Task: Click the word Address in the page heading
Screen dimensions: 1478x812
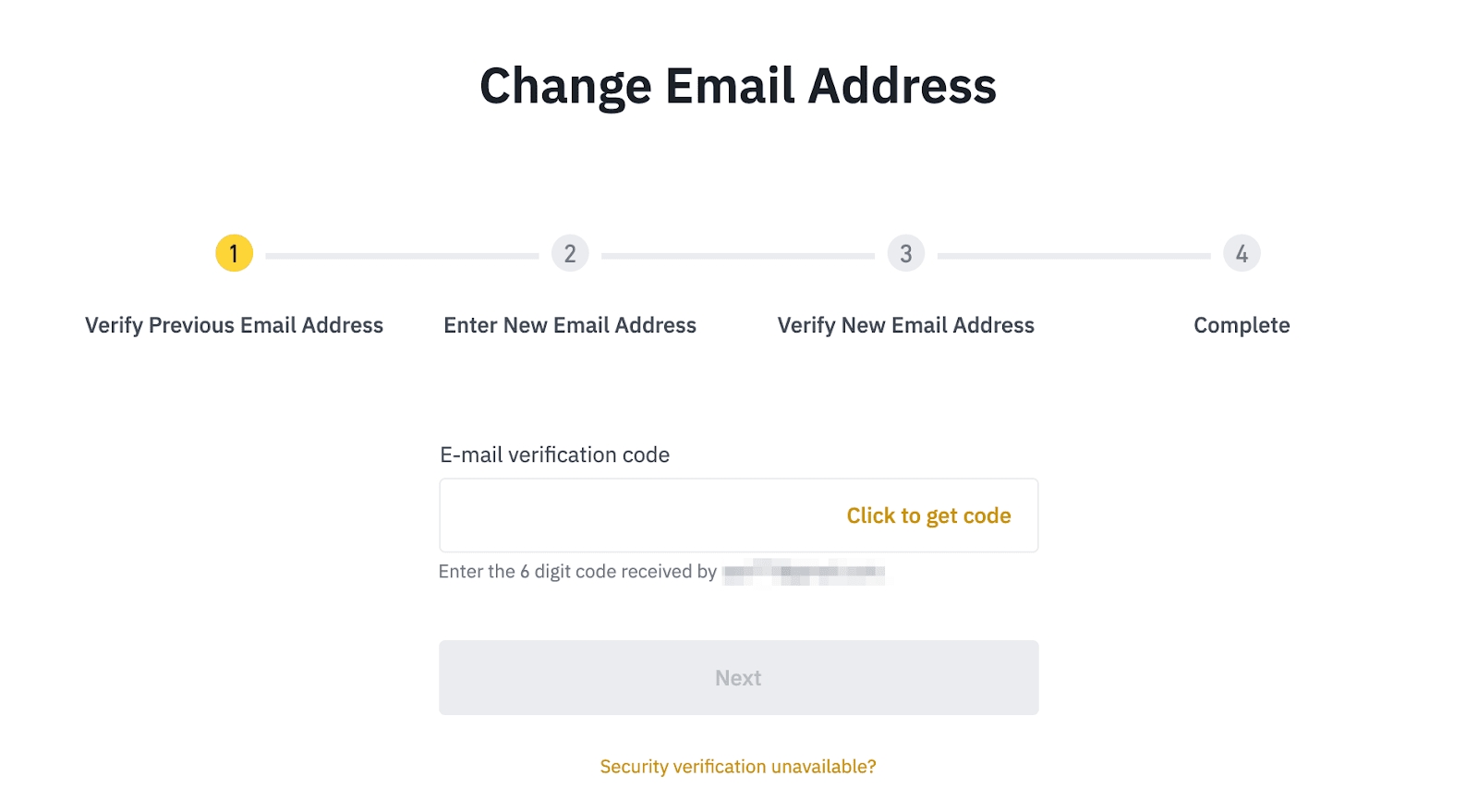Action: (x=902, y=86)
